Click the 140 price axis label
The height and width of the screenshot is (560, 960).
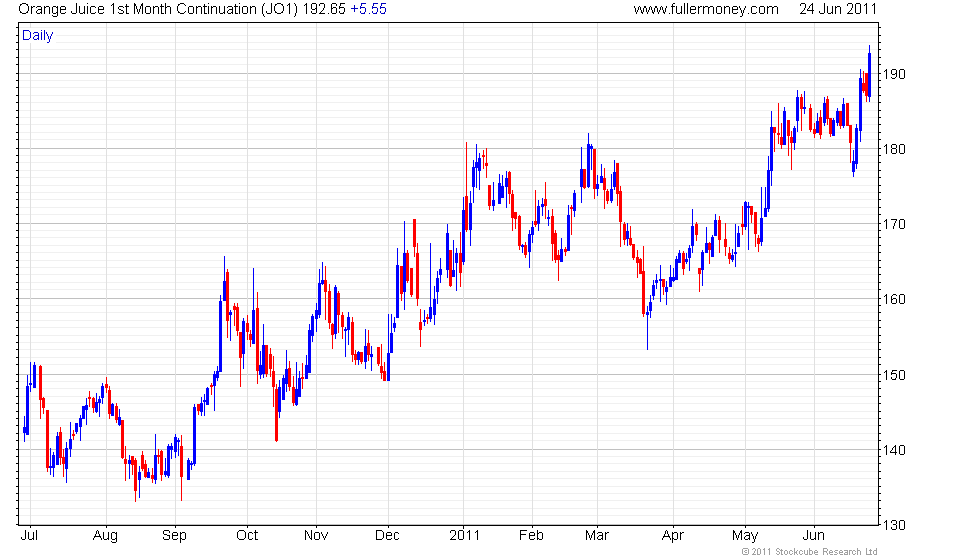coord(894,450)
